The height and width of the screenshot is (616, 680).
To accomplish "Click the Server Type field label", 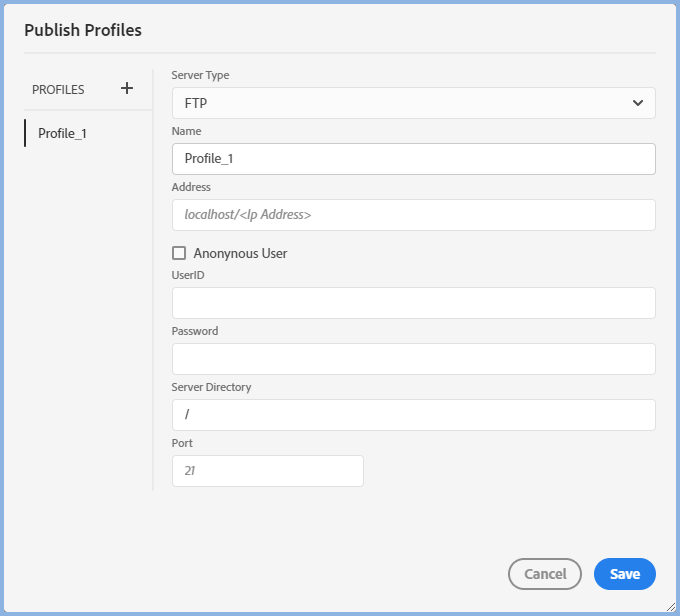I will [x=200, y=75].
